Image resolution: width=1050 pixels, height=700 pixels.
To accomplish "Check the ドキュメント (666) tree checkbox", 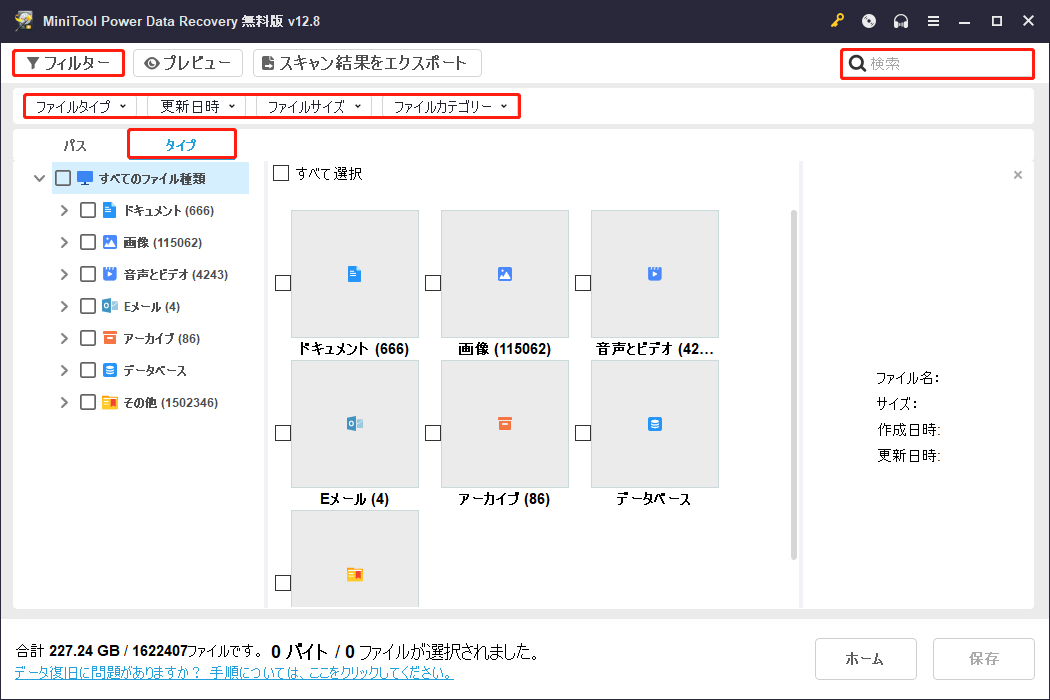I will tap(87, 210).
